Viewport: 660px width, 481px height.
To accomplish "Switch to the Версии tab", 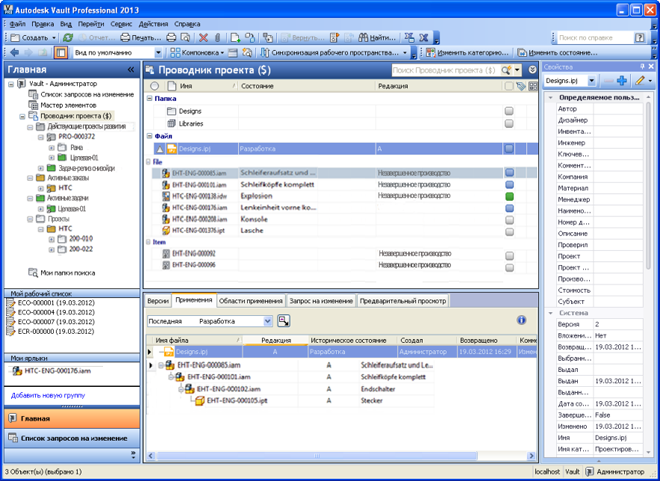I will pyautogui.click(x=158, y=301).
